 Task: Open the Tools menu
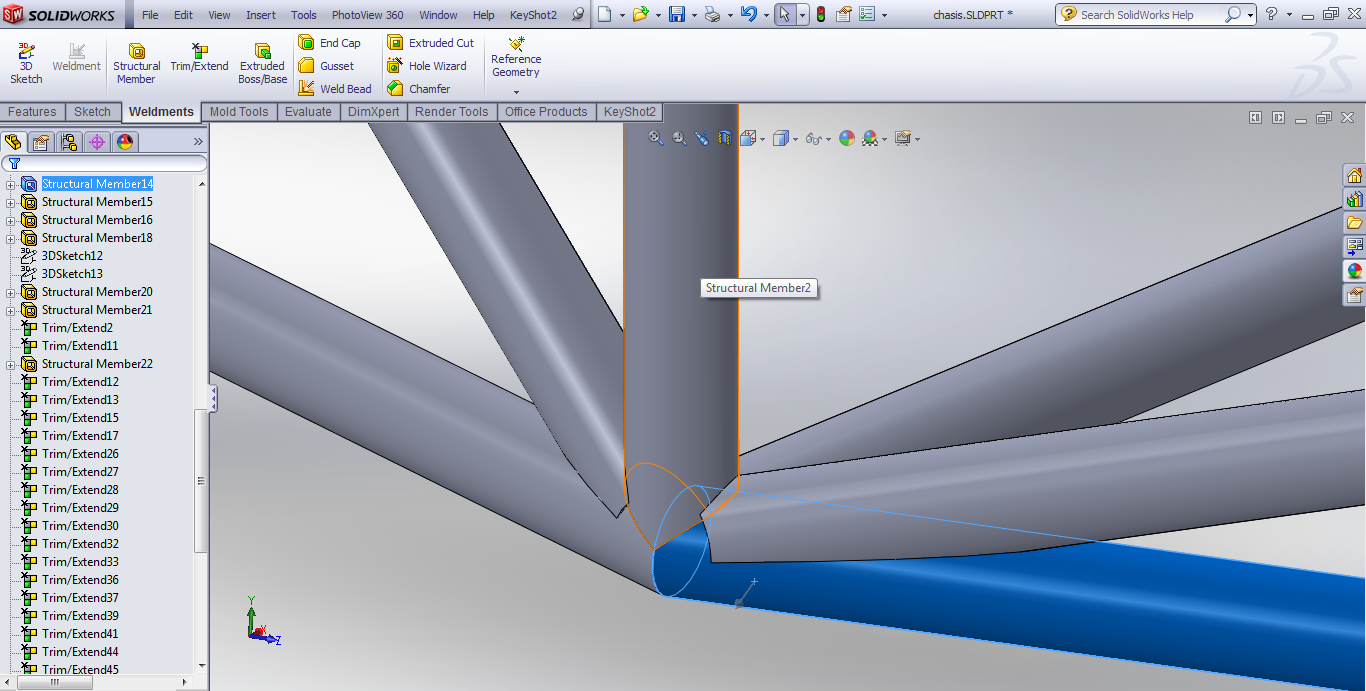(304, 15)
